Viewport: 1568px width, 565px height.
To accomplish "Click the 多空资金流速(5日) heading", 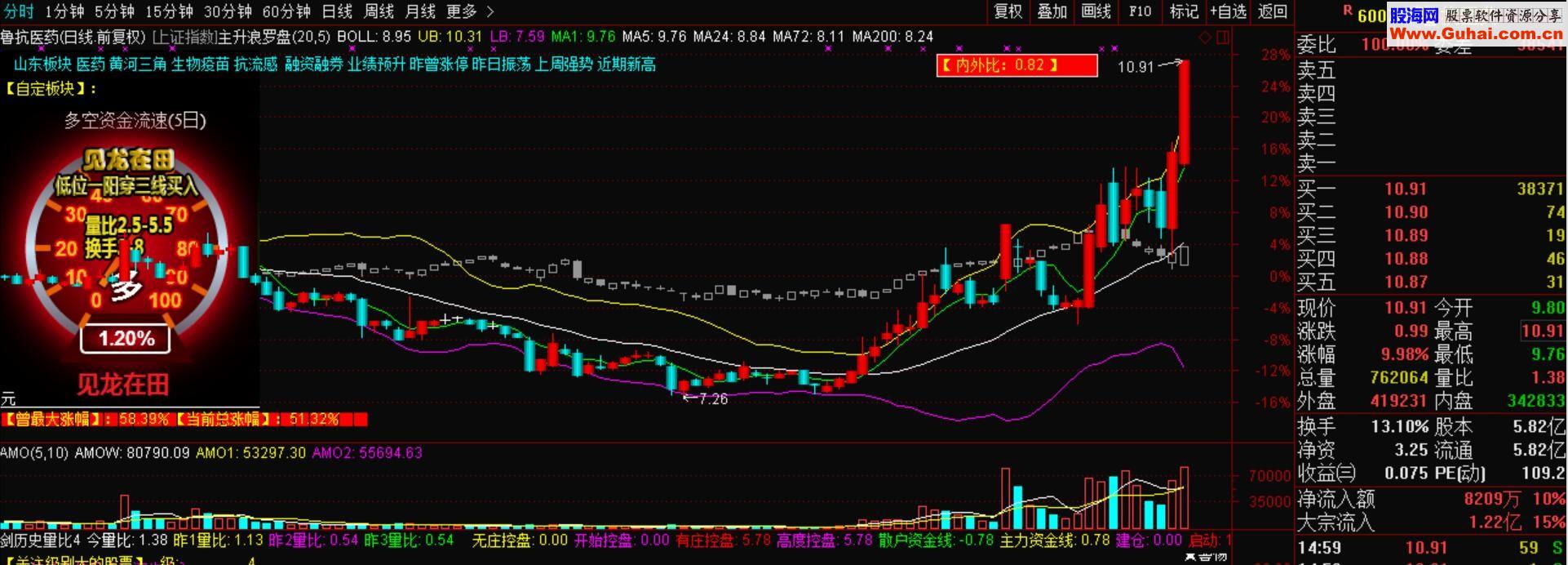I will point(135,121).
